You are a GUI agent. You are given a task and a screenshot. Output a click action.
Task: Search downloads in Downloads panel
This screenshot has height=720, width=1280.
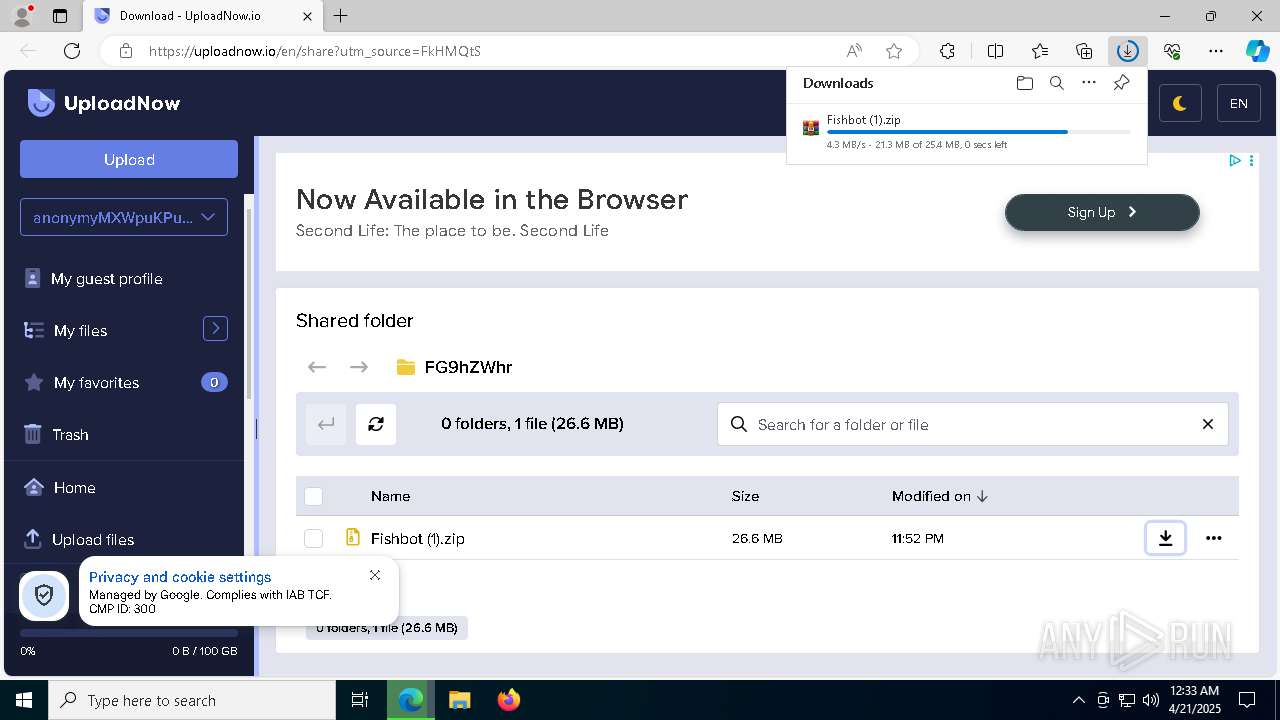pos(1056,83)
